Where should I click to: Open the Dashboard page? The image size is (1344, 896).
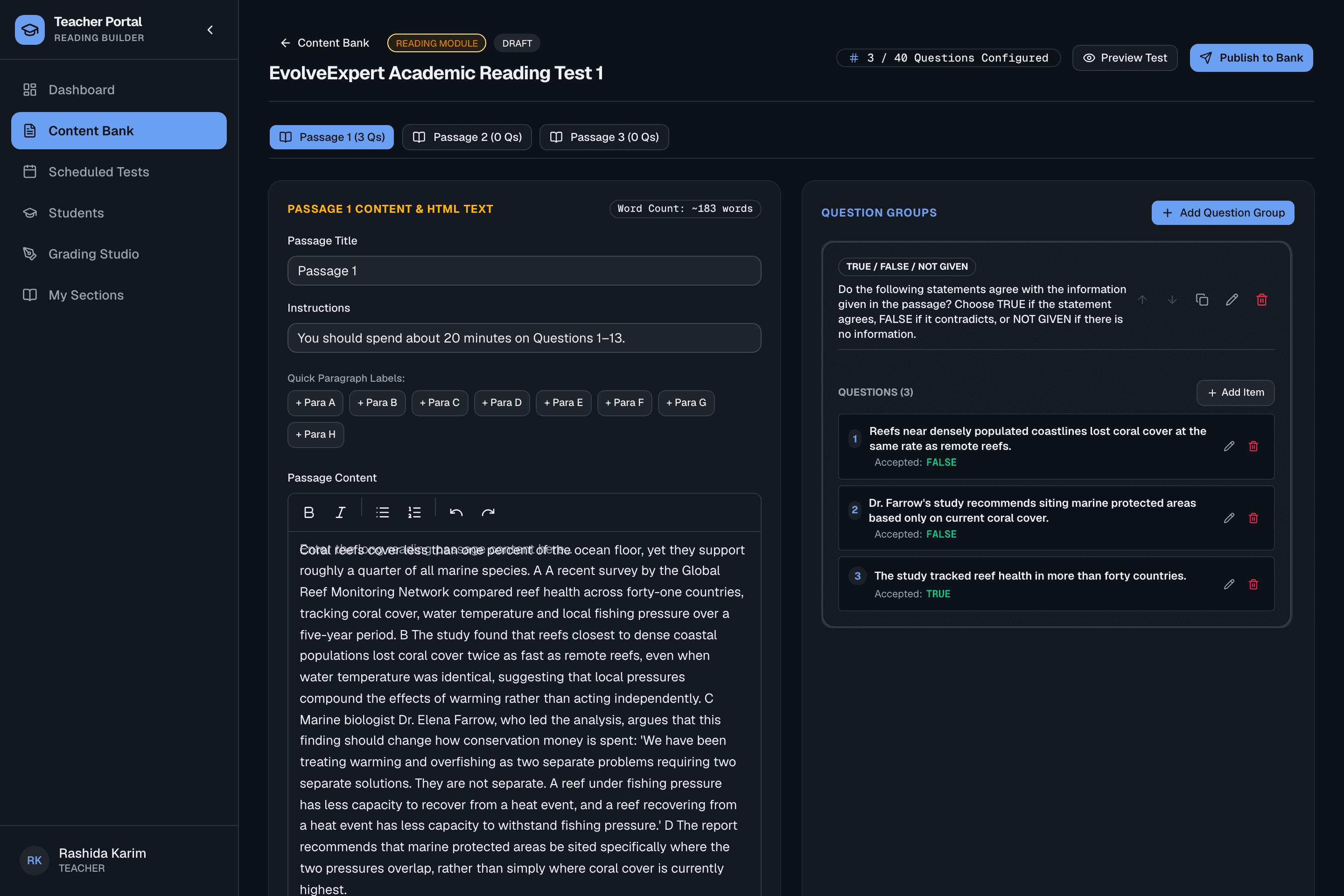[119, 90]
